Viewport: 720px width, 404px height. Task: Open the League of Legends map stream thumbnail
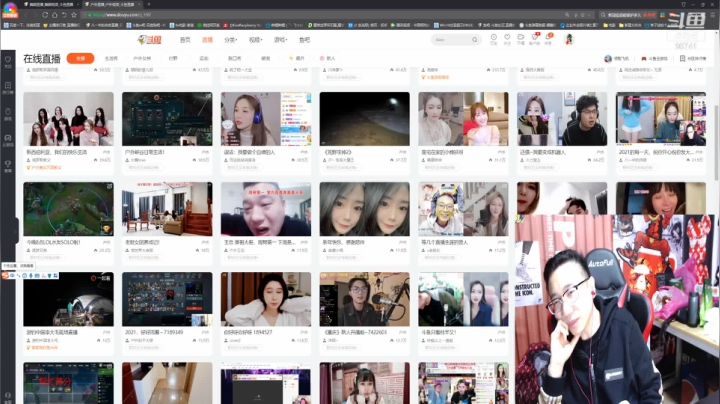click(x=68, y=209)
